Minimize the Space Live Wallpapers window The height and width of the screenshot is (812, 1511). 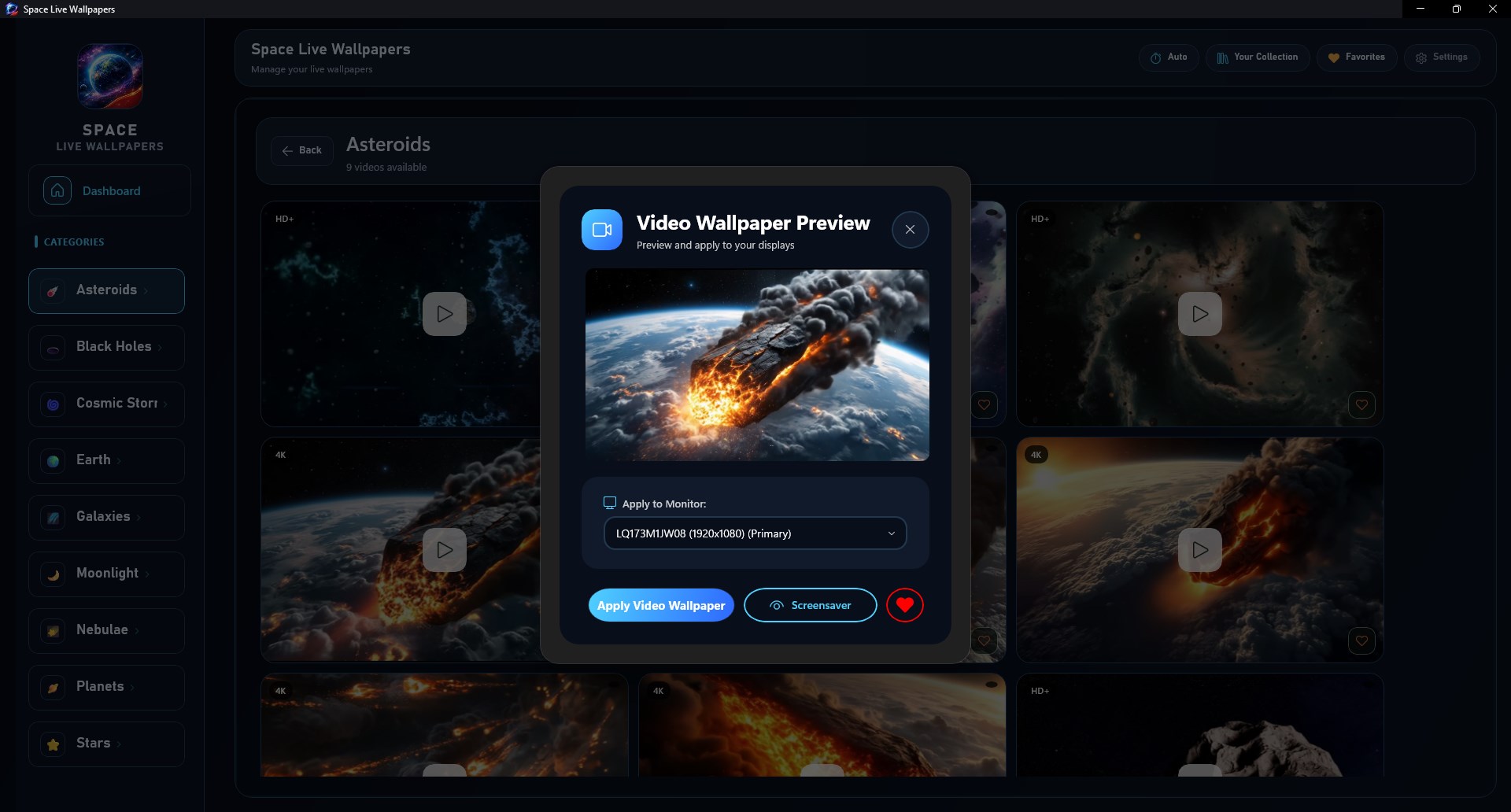coord(1420,9)
